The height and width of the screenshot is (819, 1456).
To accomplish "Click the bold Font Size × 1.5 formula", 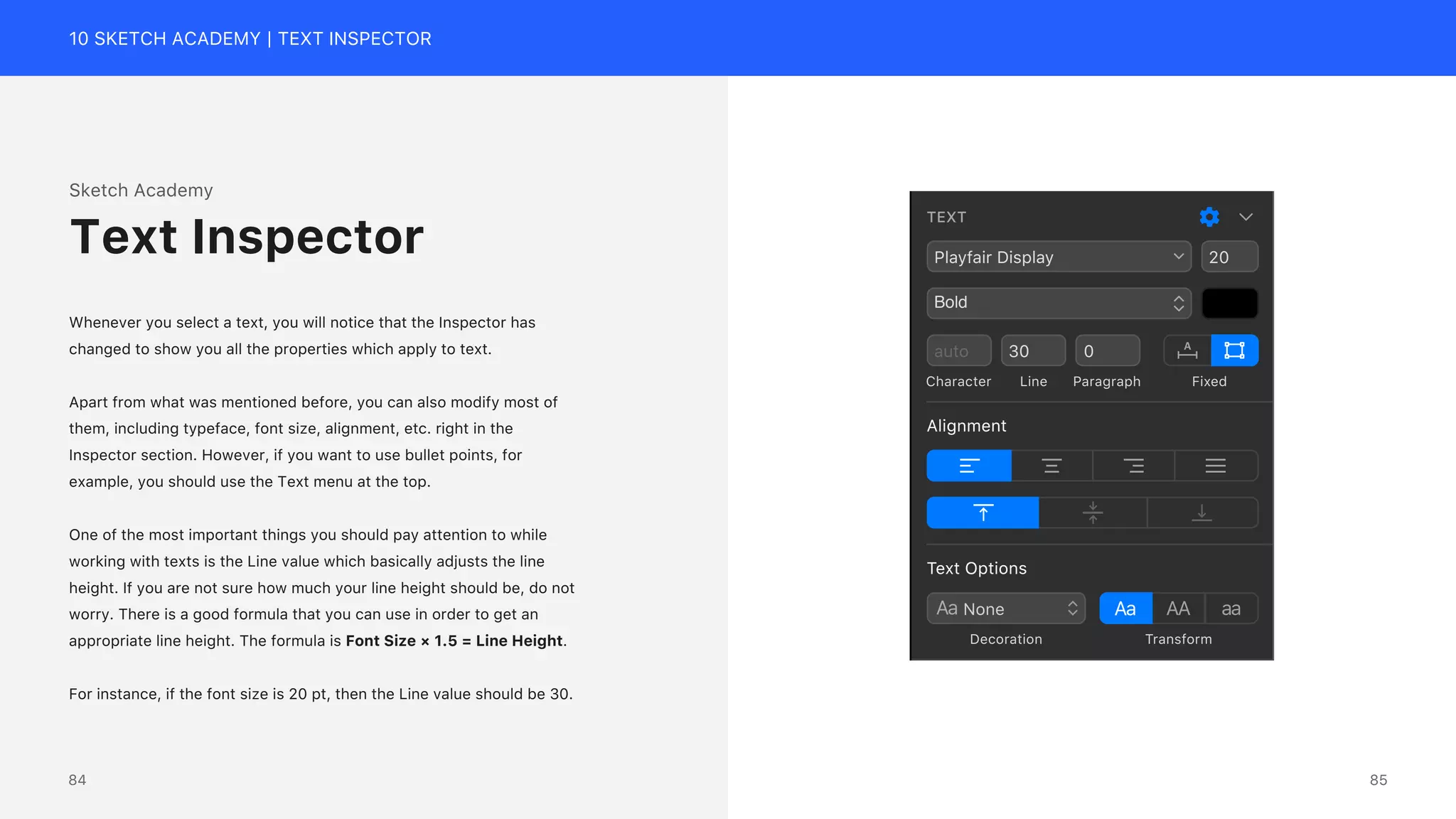I will point(454,641).
